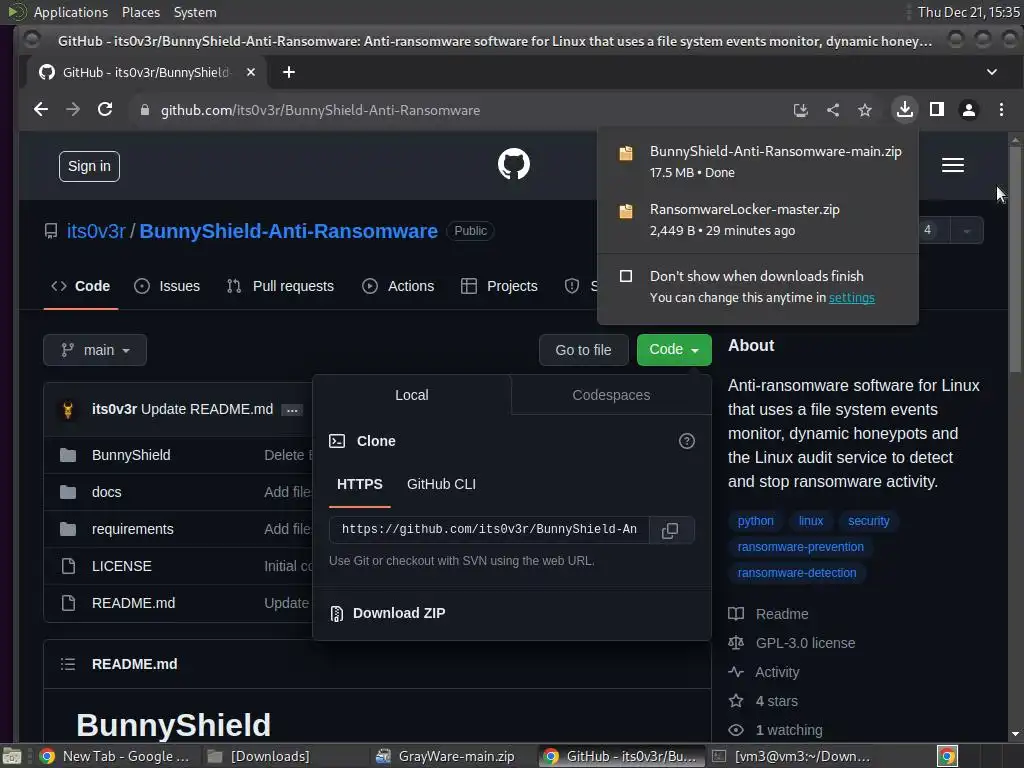Expand commit message ellipsis button
The image size is (1024, 768).
pos(292,410)
